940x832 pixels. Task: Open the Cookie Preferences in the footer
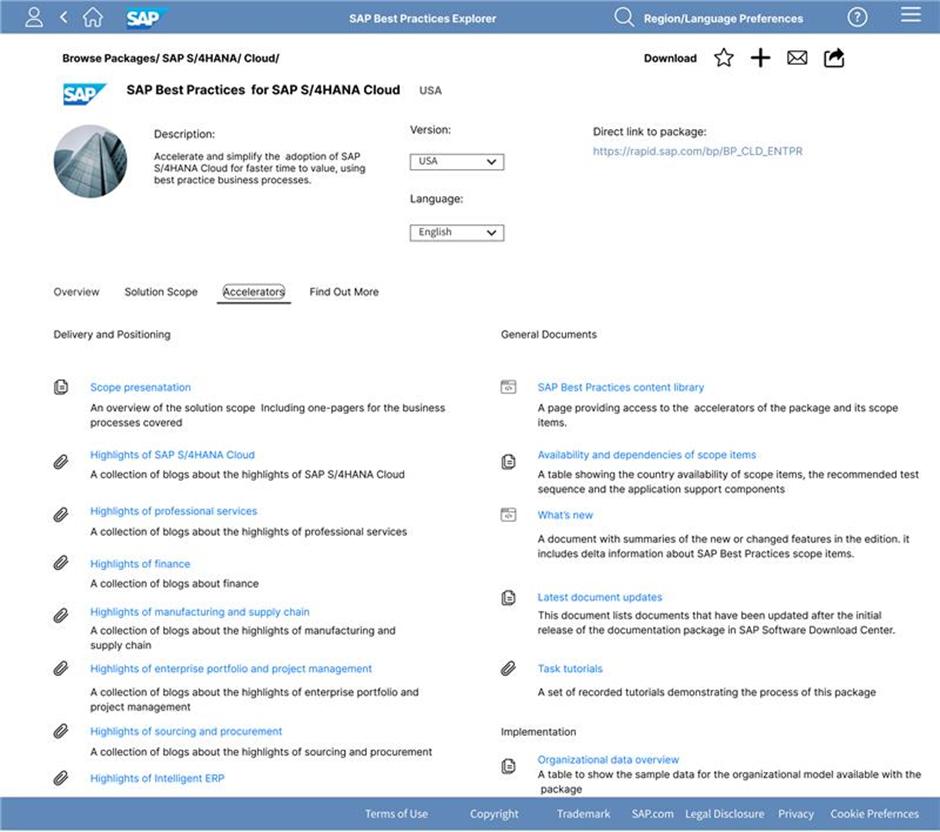coord(874,813)
